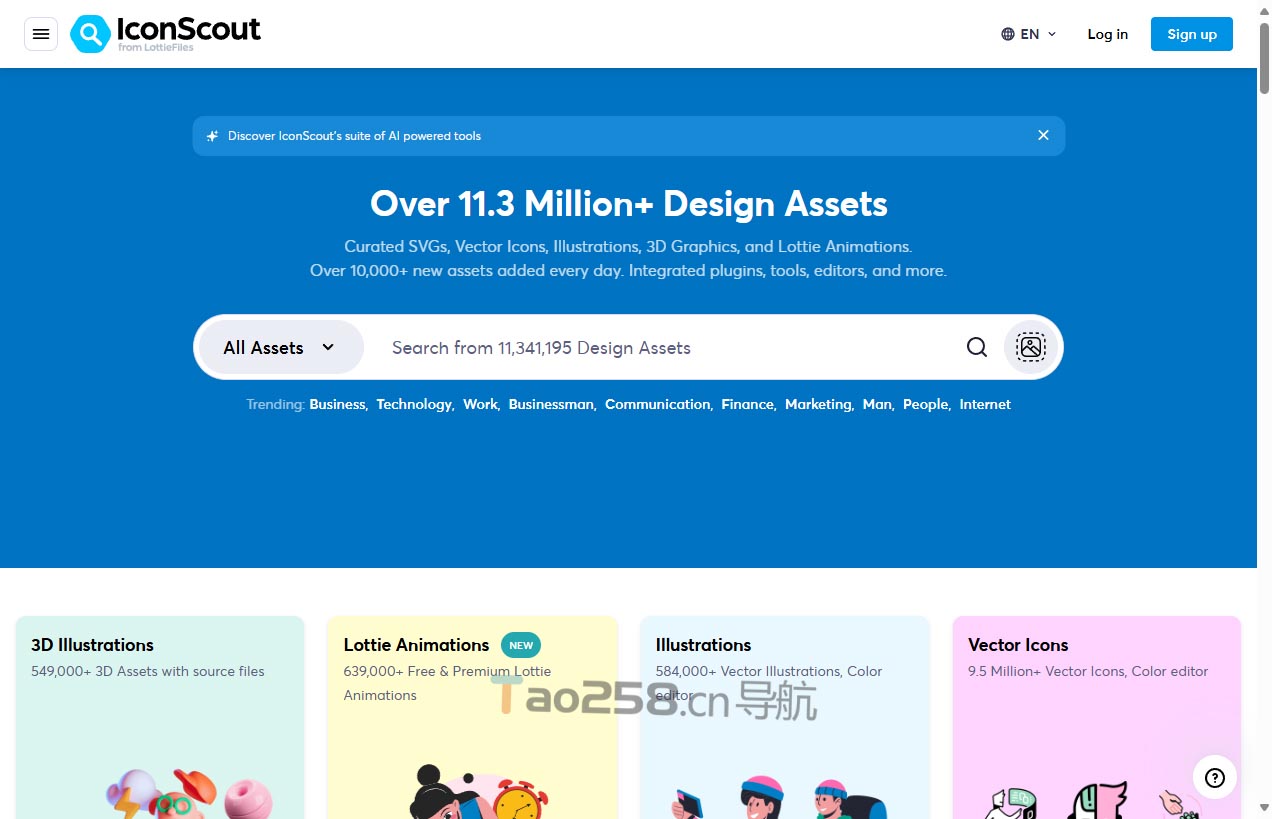The width and height of the screenshot is (1272, 819).
Task: Select trending tag Man
Action: pos(878,404)
